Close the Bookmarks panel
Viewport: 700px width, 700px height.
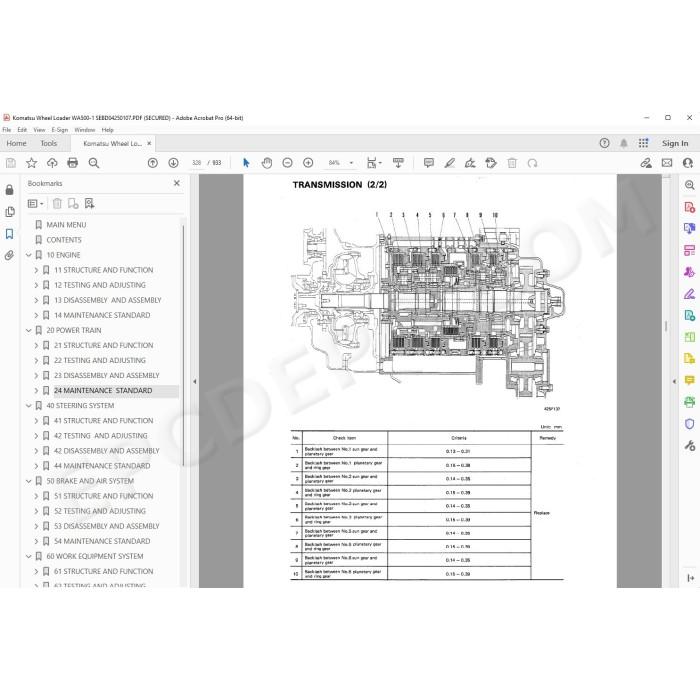pyautogui.click(x=177, y=183)
